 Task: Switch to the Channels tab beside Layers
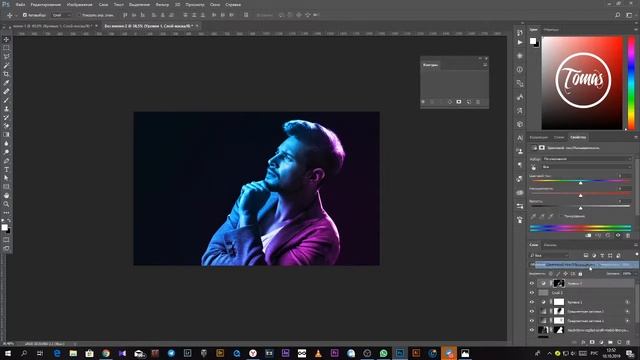point(550,245)
